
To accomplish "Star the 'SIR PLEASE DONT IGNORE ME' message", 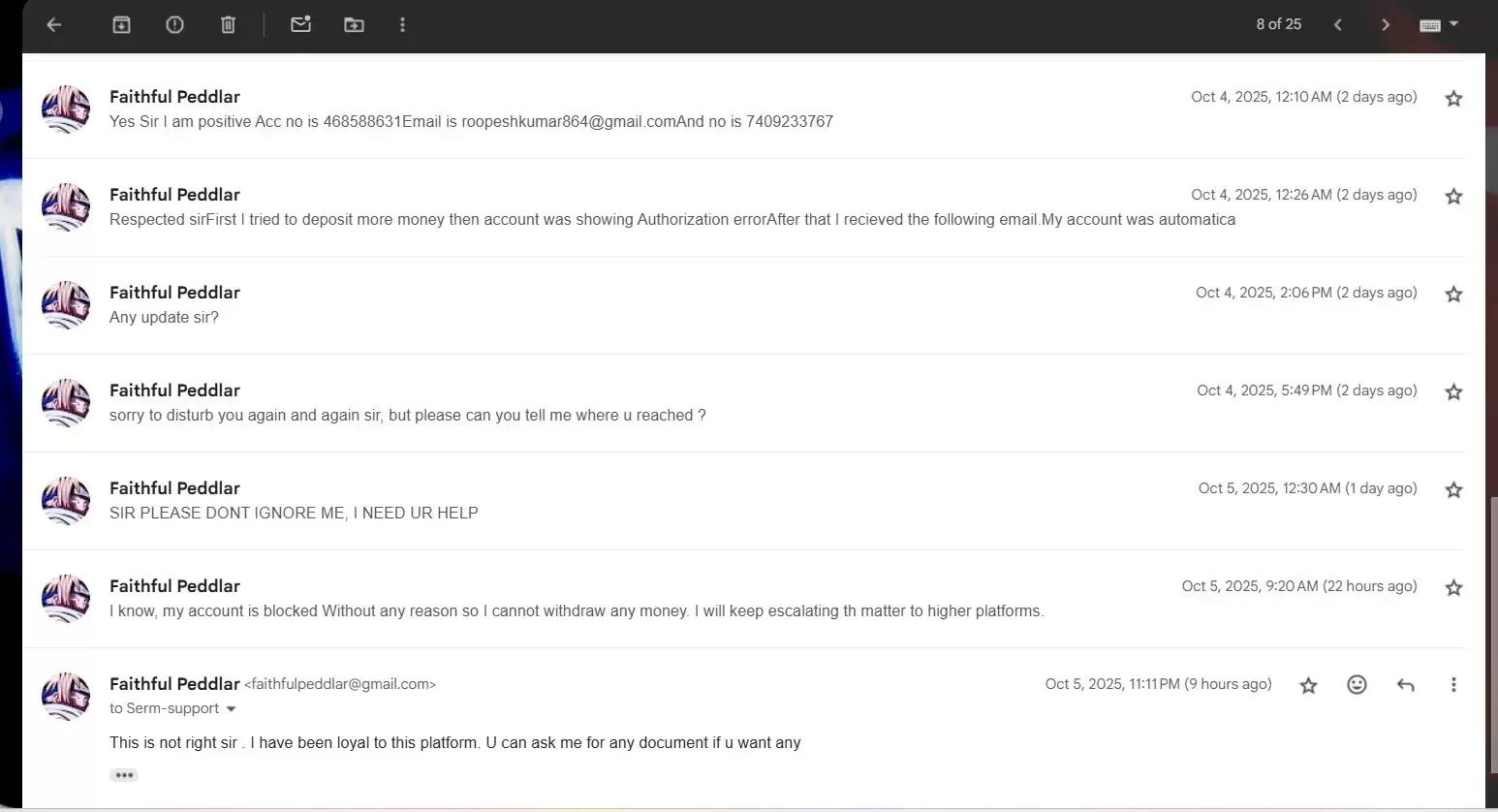I will (x=1453, y=490).
